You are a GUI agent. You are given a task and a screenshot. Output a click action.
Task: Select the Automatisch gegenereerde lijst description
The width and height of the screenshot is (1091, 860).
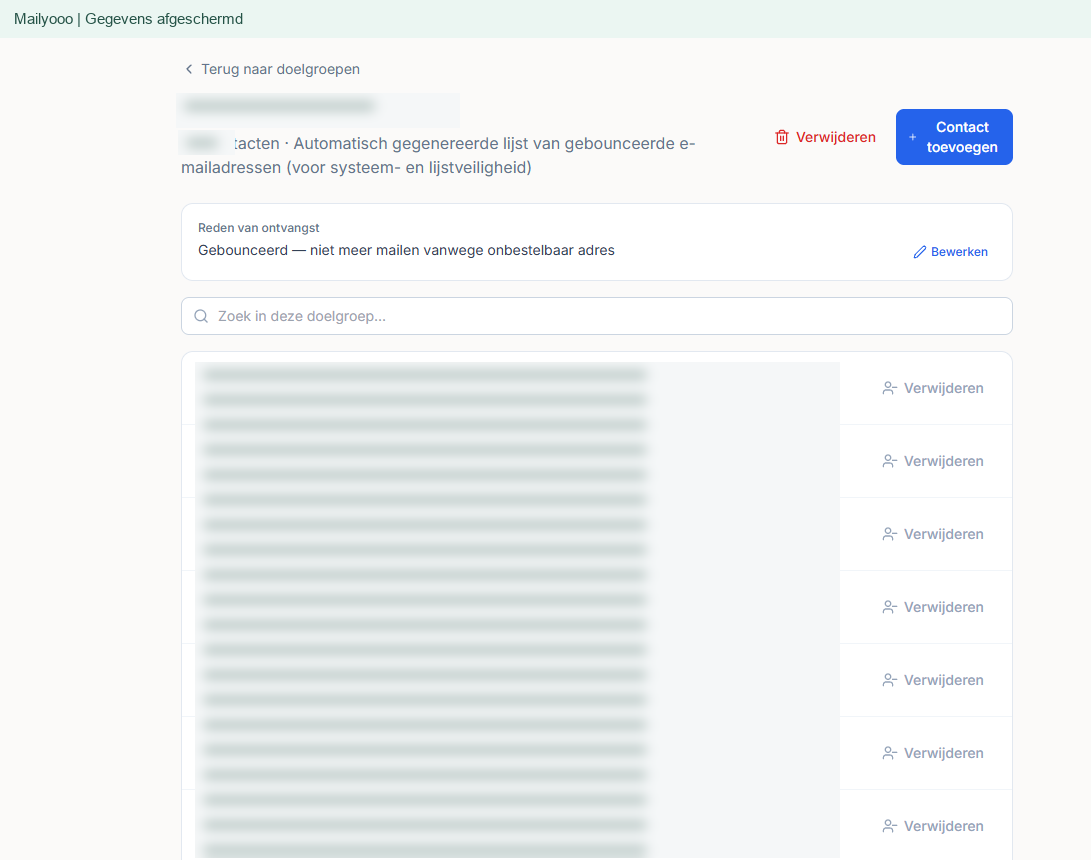coord(438,155)
